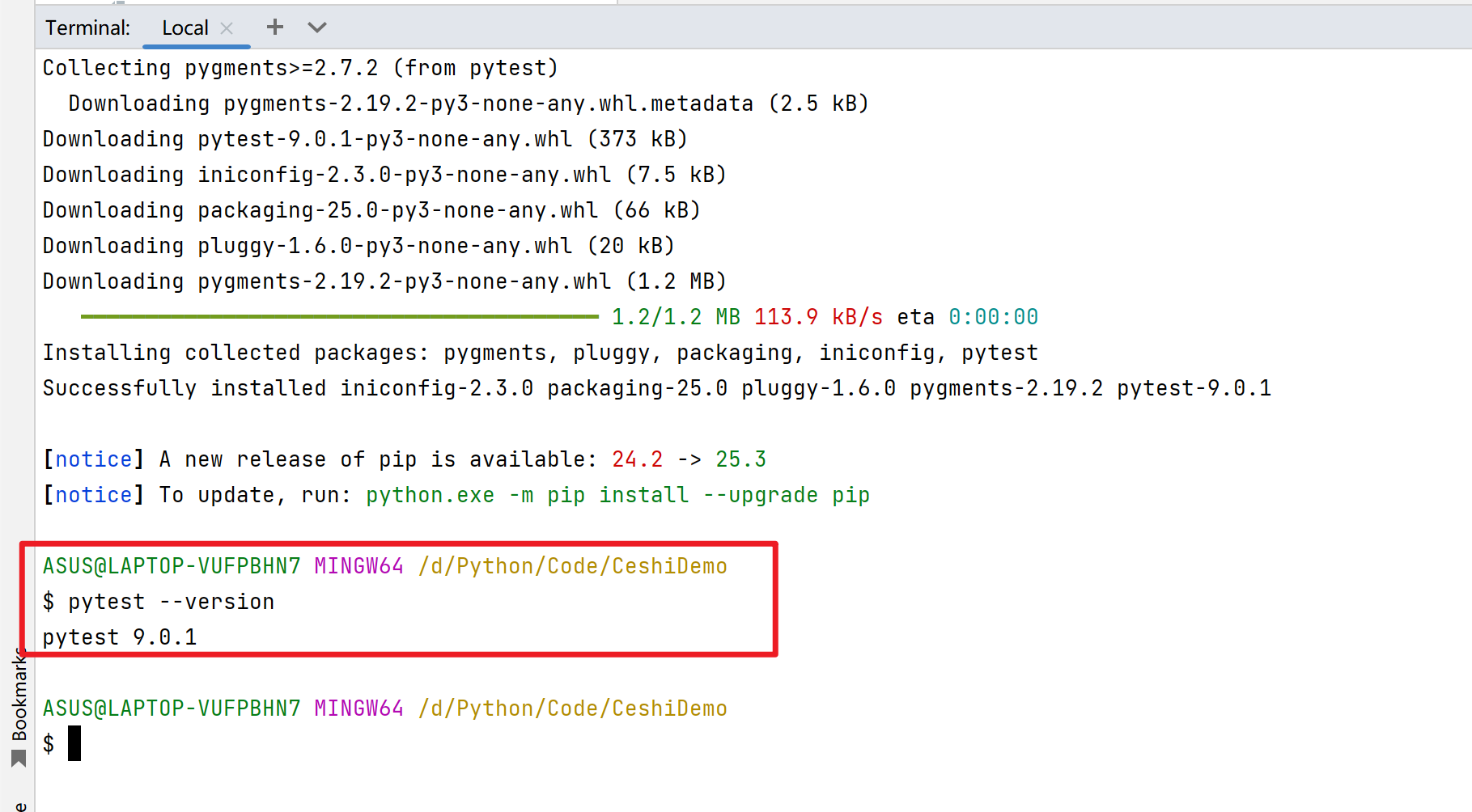1472x812 pixels.
Task: Click the eta '0:00:00' value
Action: pyautogui.click(x=993, y=317)
